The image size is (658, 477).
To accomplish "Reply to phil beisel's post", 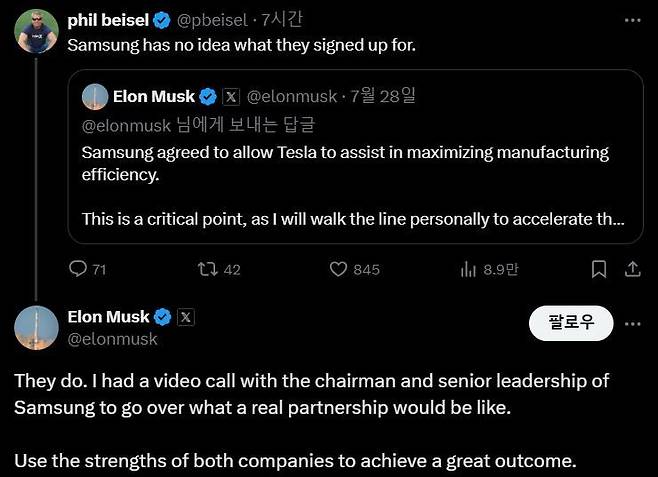I will coord(78,269).
